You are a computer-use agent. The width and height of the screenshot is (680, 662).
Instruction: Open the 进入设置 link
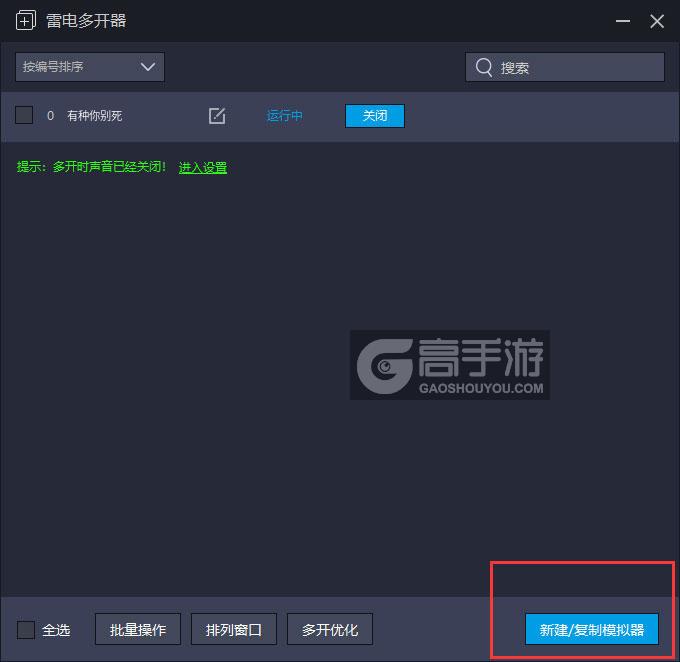203,167
